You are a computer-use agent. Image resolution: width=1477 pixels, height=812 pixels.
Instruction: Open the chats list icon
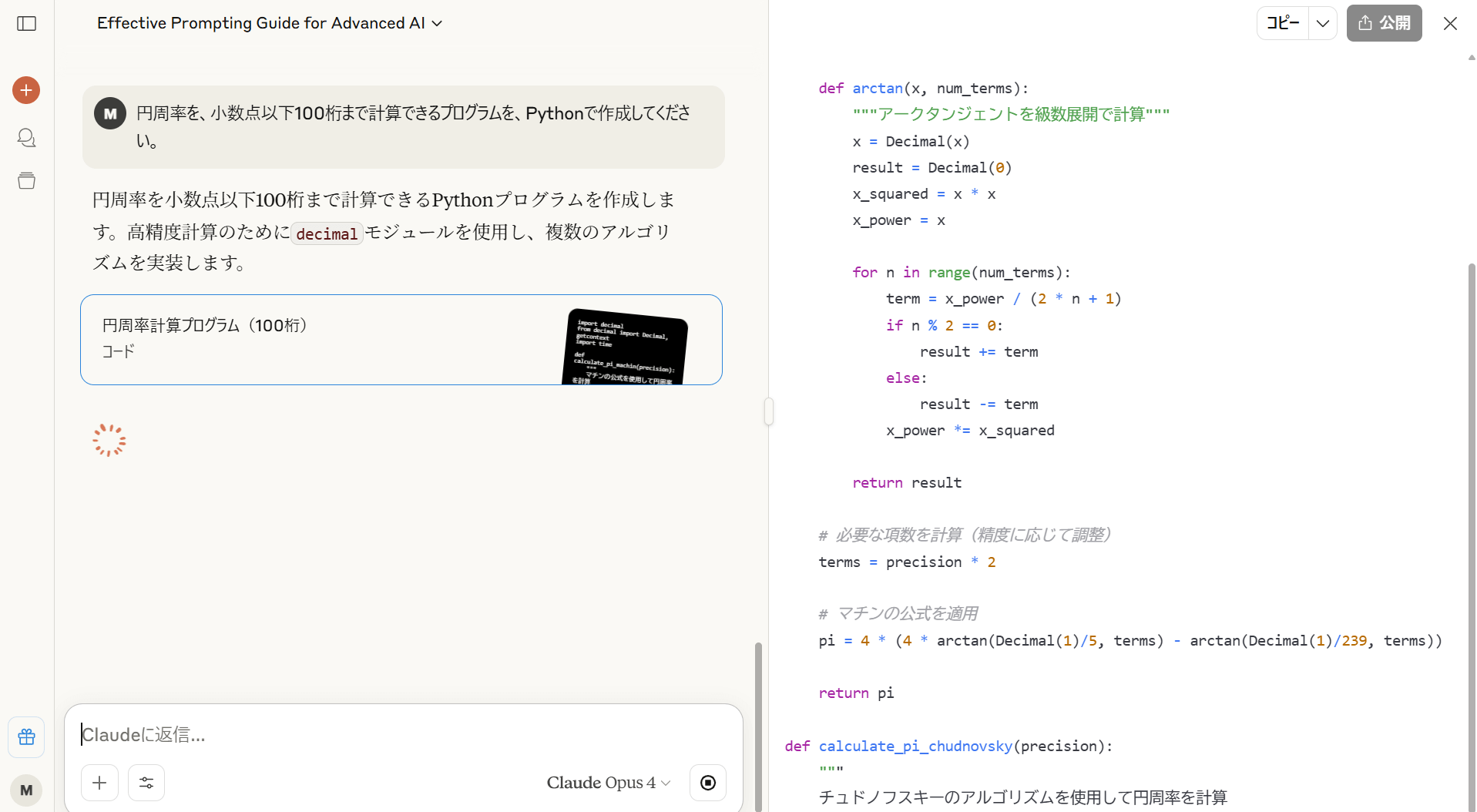click(x=26, y=137)
